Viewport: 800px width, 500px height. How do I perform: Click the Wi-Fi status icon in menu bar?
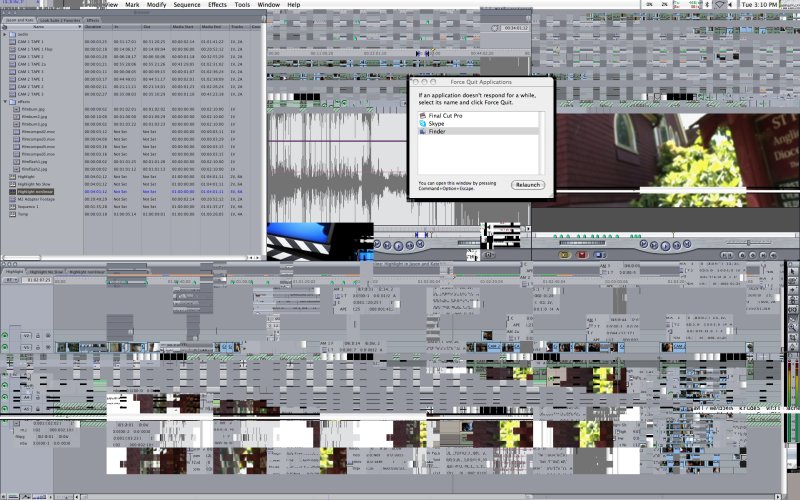pos(719,5)
